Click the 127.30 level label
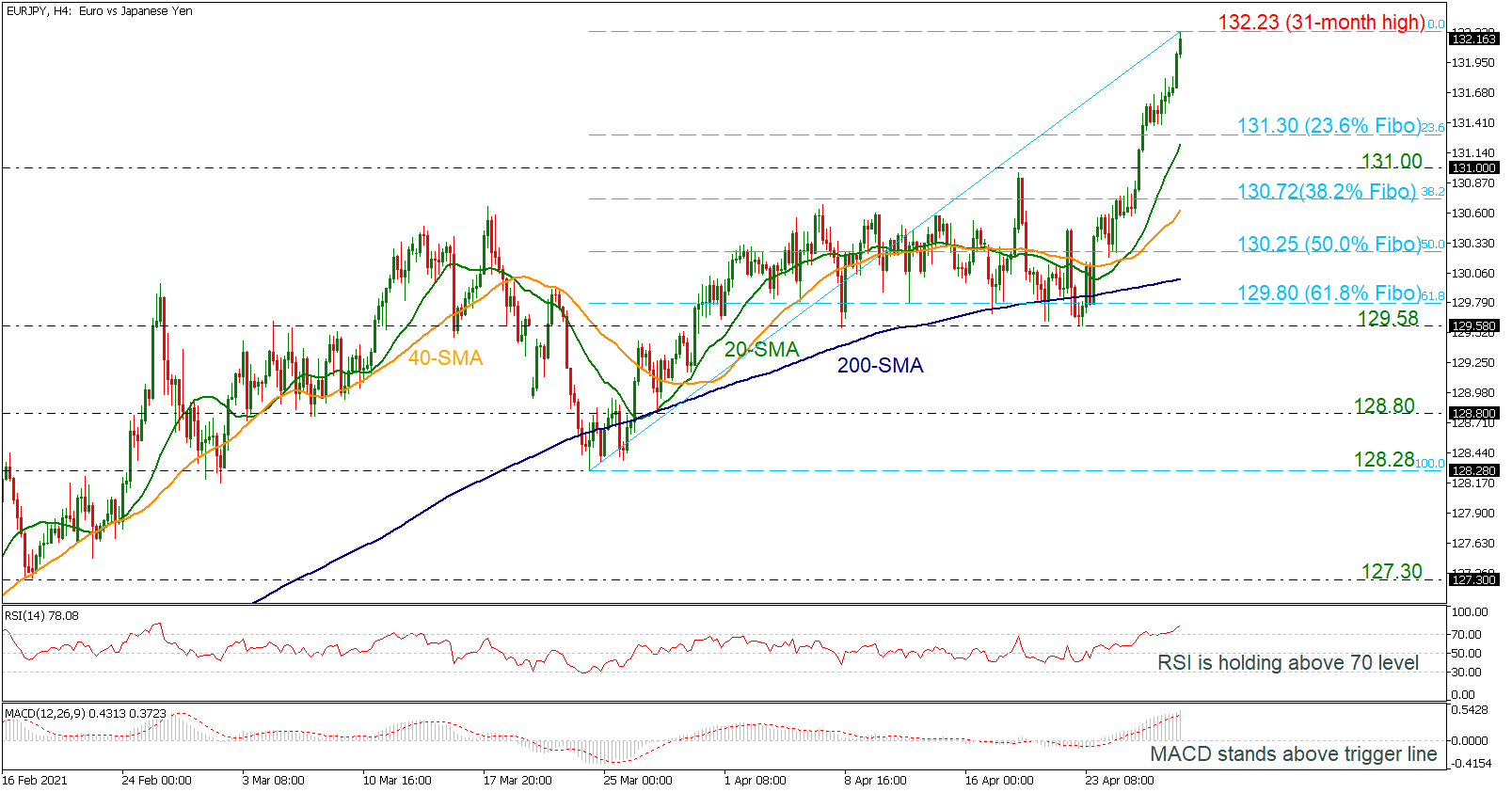The width and height of the screenshot is (1512, 792). (x=1392, y=572)
